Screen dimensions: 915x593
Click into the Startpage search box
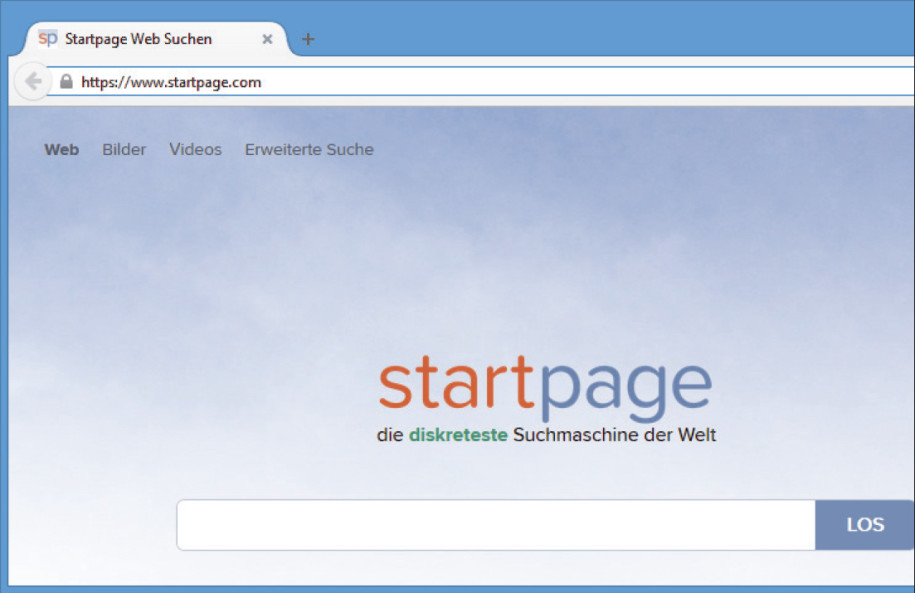coord(496,525)
